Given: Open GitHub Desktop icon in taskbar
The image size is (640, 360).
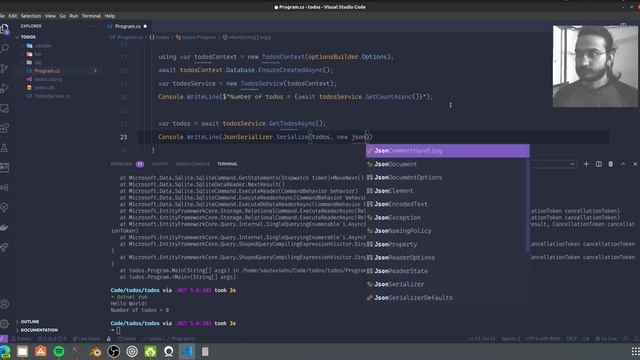Looking at the screenshot, I should (x=169, y=351).
